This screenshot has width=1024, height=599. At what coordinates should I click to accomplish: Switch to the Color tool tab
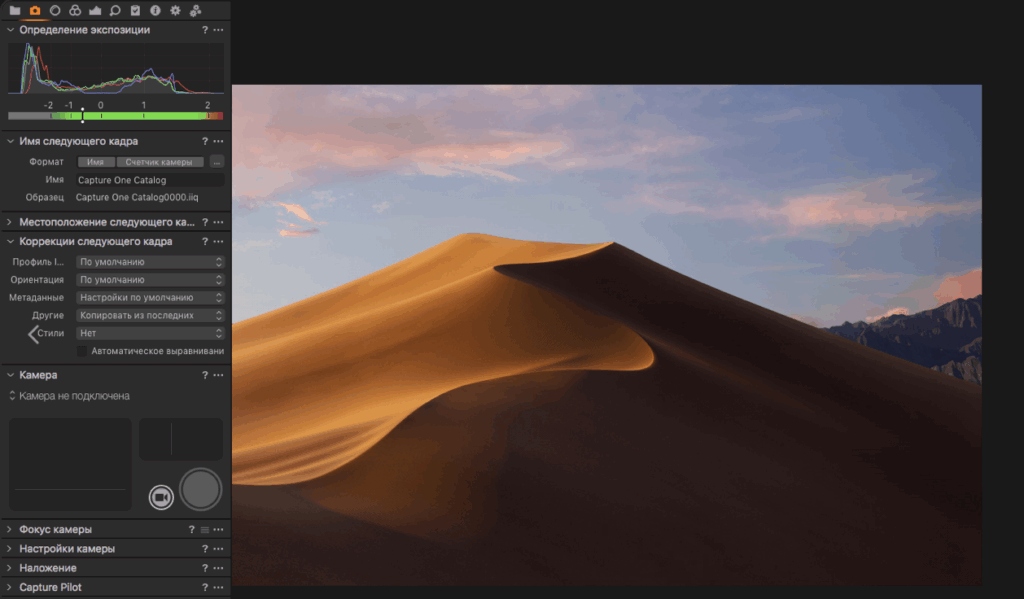pos(75,10)
